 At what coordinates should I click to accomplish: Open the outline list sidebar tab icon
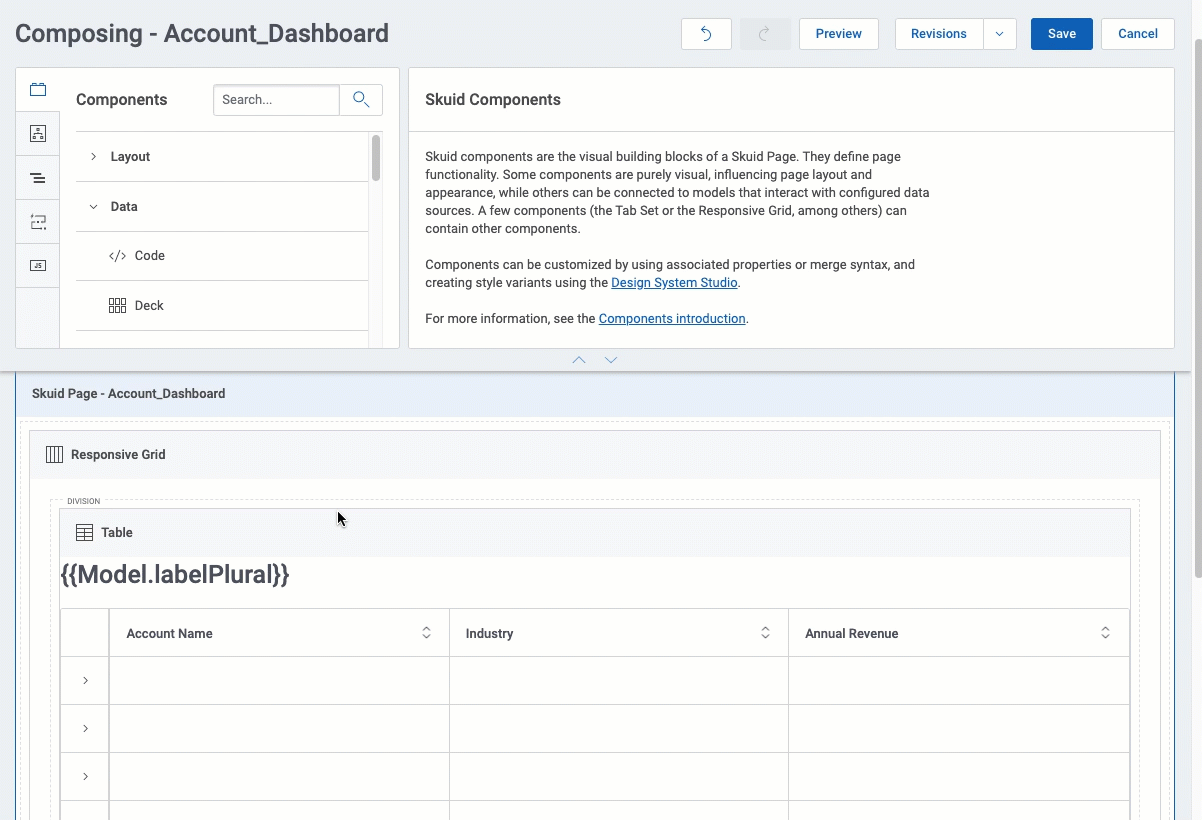tap(38, 178)
